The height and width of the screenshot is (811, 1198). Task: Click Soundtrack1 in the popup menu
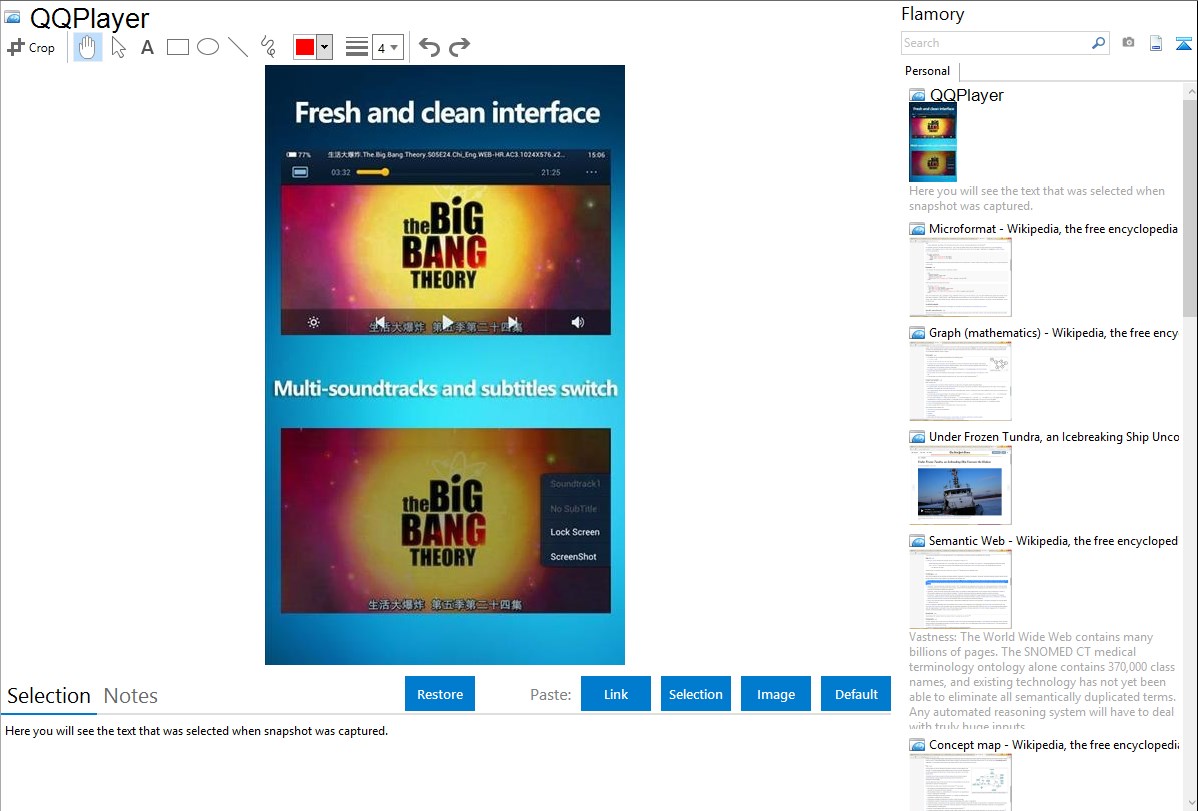click(x=575, y=484)
